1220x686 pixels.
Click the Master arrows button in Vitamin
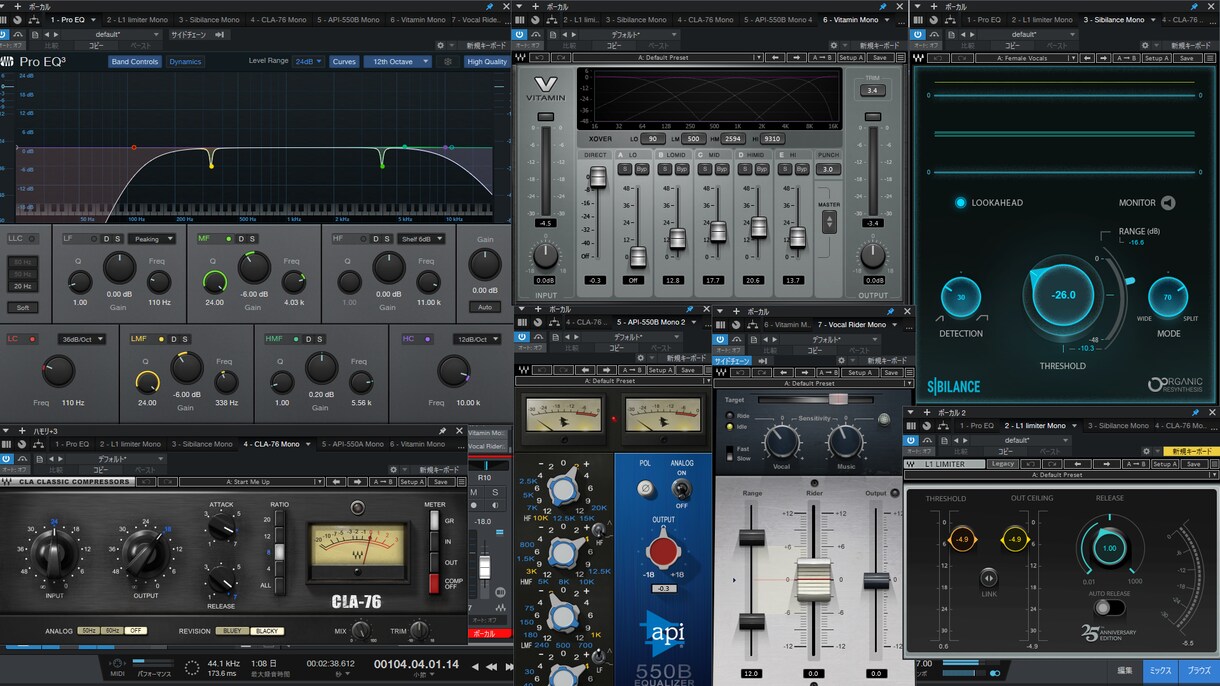click(x=828, y=223)
